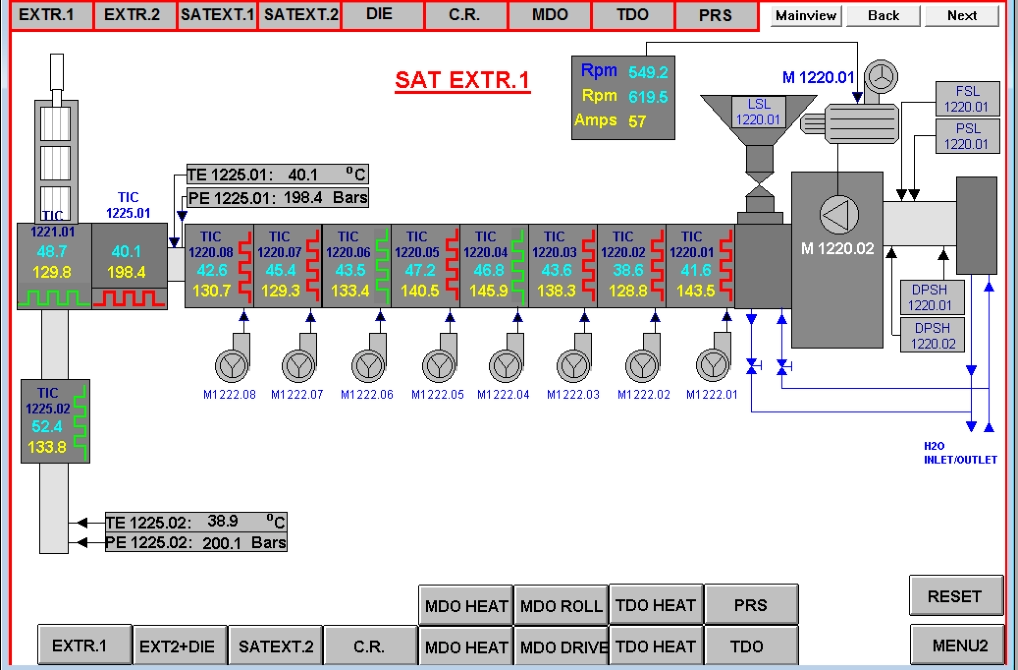Click the MDO ROLL button
This screenshot has width=1018, height=670.
point(561,605)
